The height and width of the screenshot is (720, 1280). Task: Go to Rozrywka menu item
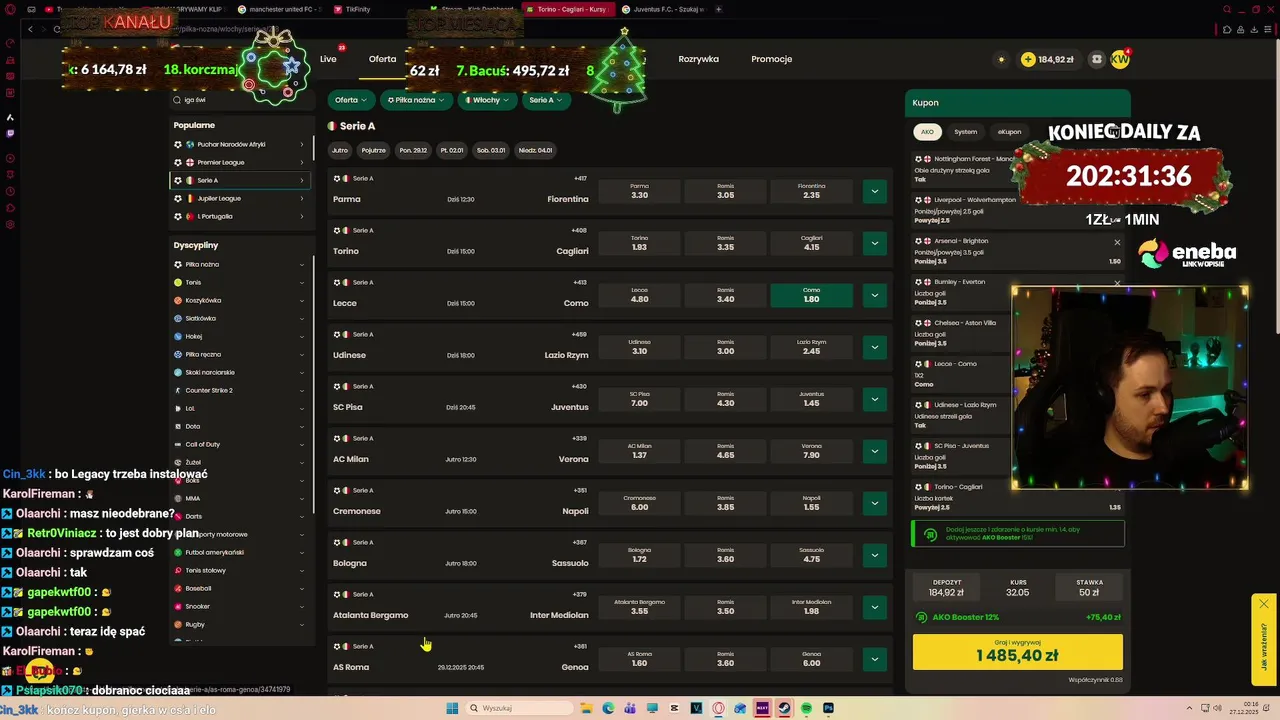click(x=698, y=59)
